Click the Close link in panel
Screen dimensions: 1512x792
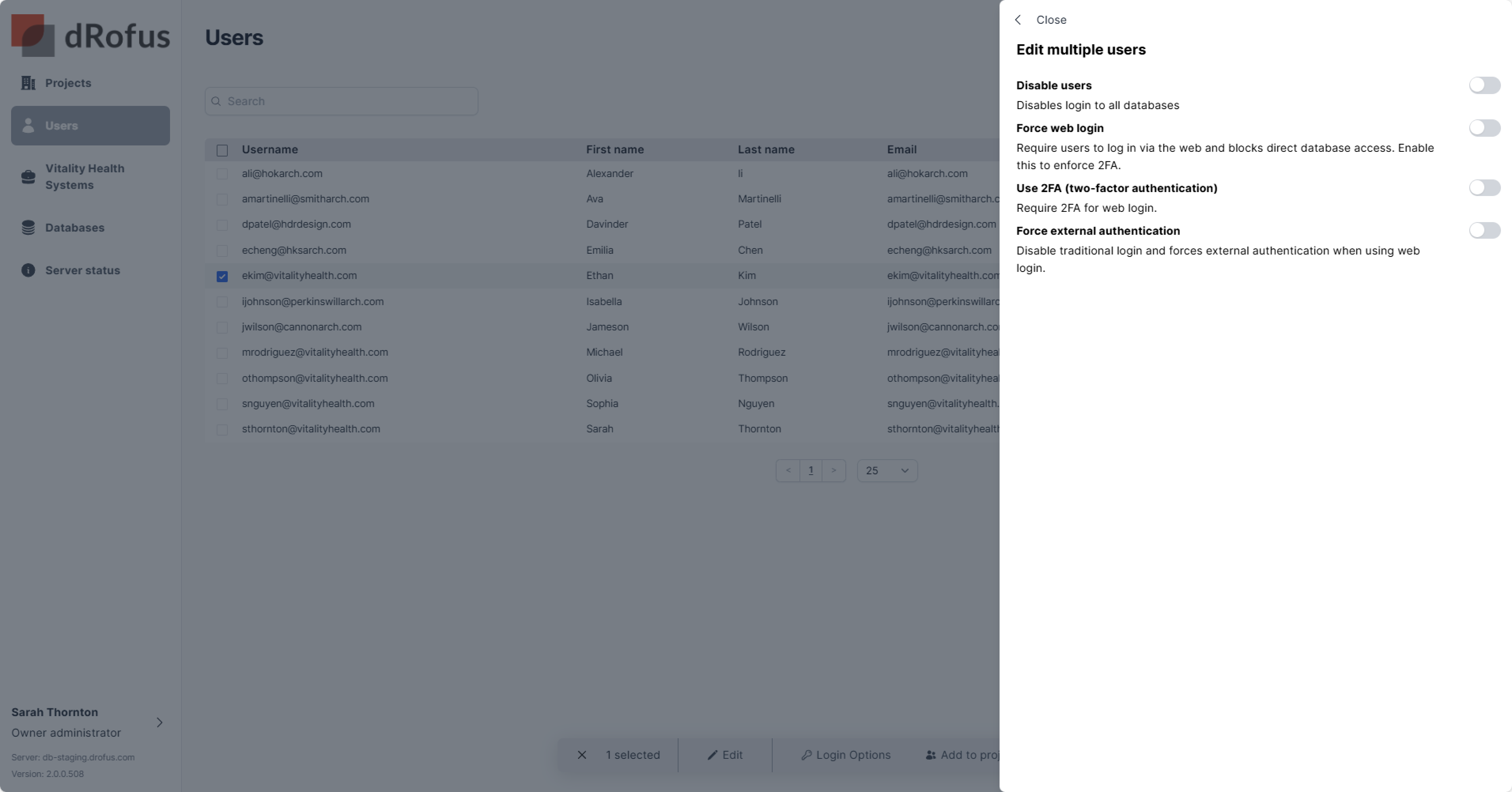click(x=1051, y=20)
